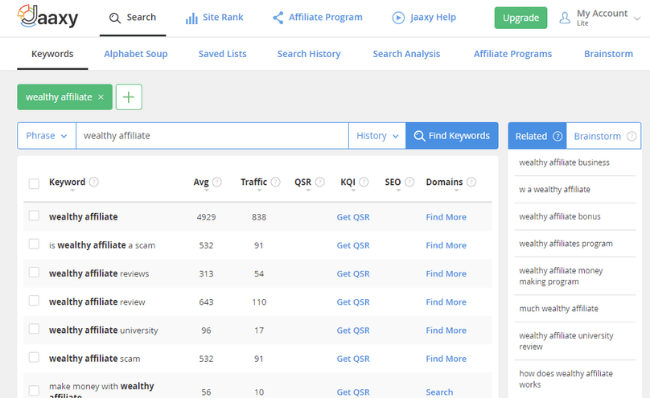Check the 'wealthy affiliate reviews' row
650x400 pixels.
[x=34, y=272]
